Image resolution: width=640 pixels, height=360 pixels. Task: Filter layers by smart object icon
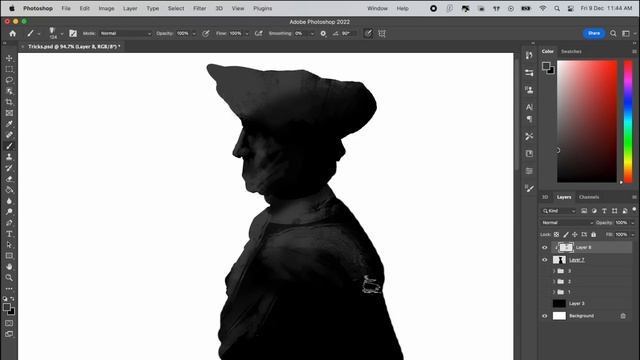coord(625,211)
